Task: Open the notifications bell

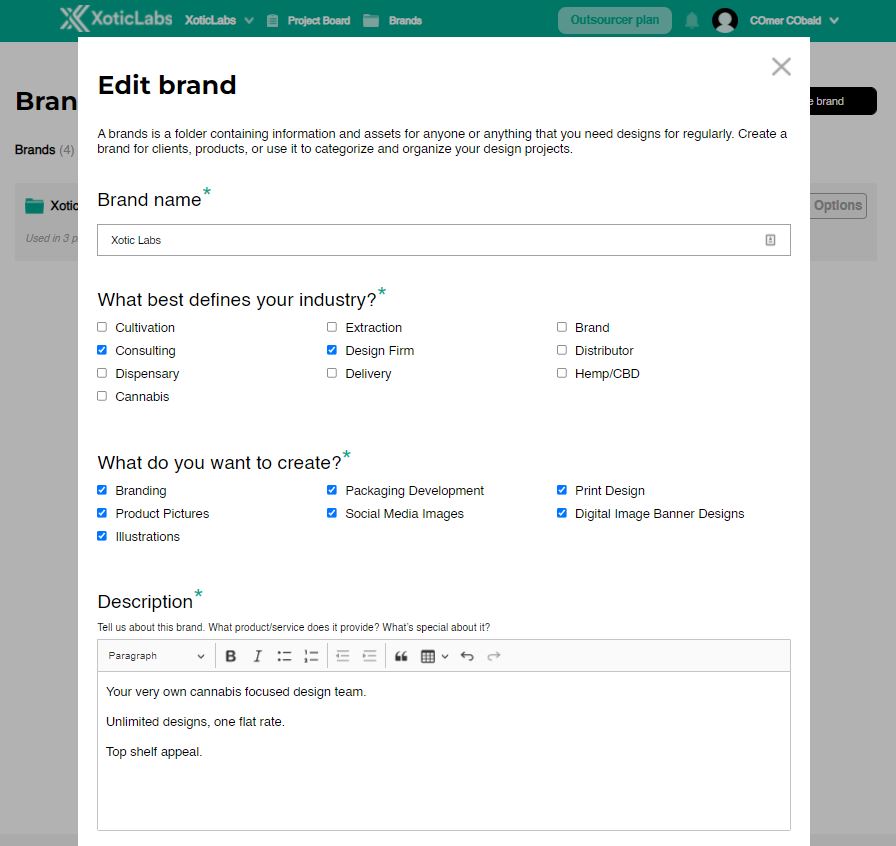Action: click(x=691, y=21)
